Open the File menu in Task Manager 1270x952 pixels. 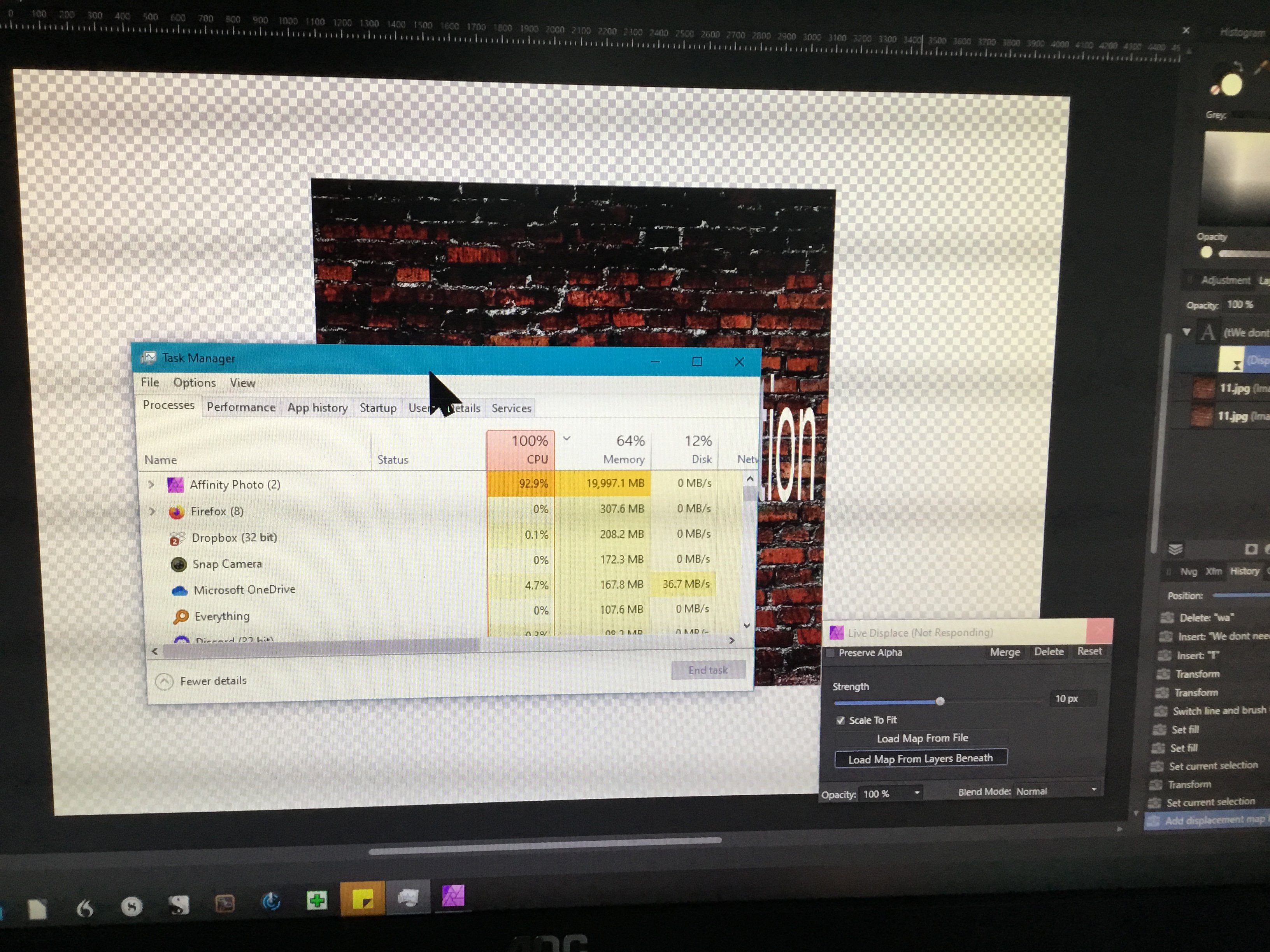coord(150,382)
